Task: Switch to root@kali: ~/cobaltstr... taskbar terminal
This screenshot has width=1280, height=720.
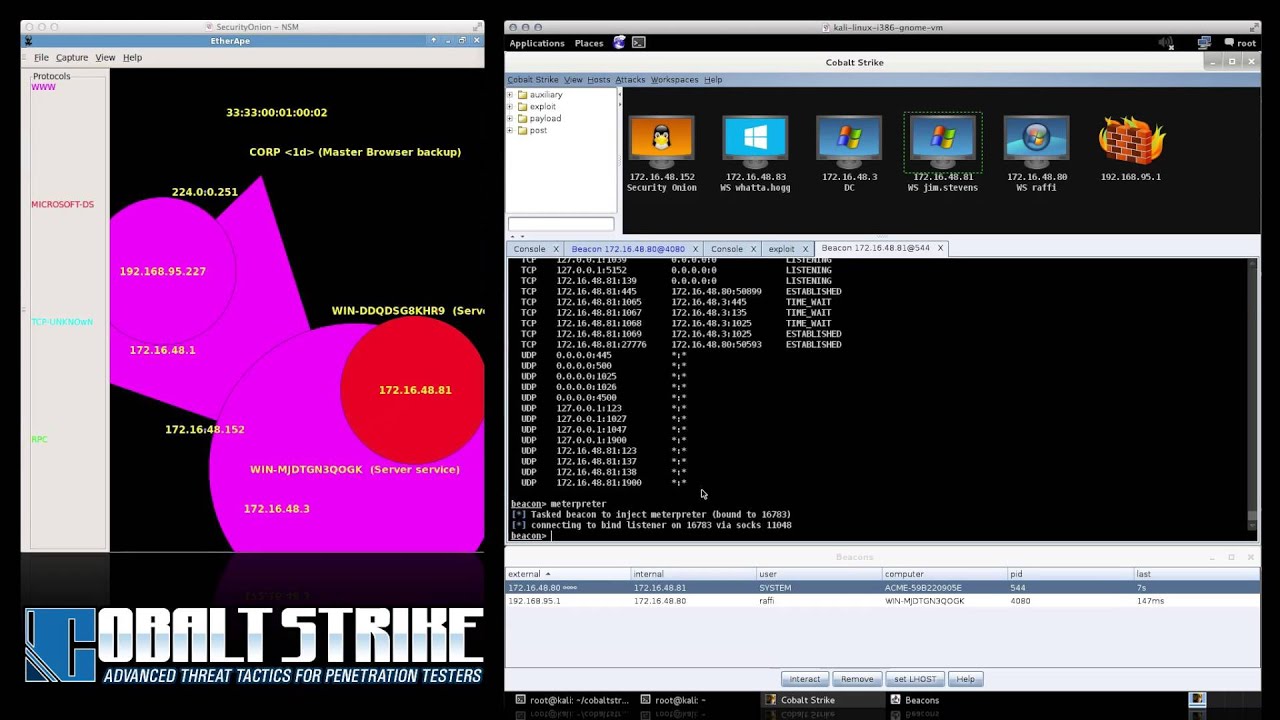Action: pyautogui.click(x=571, y=700)
